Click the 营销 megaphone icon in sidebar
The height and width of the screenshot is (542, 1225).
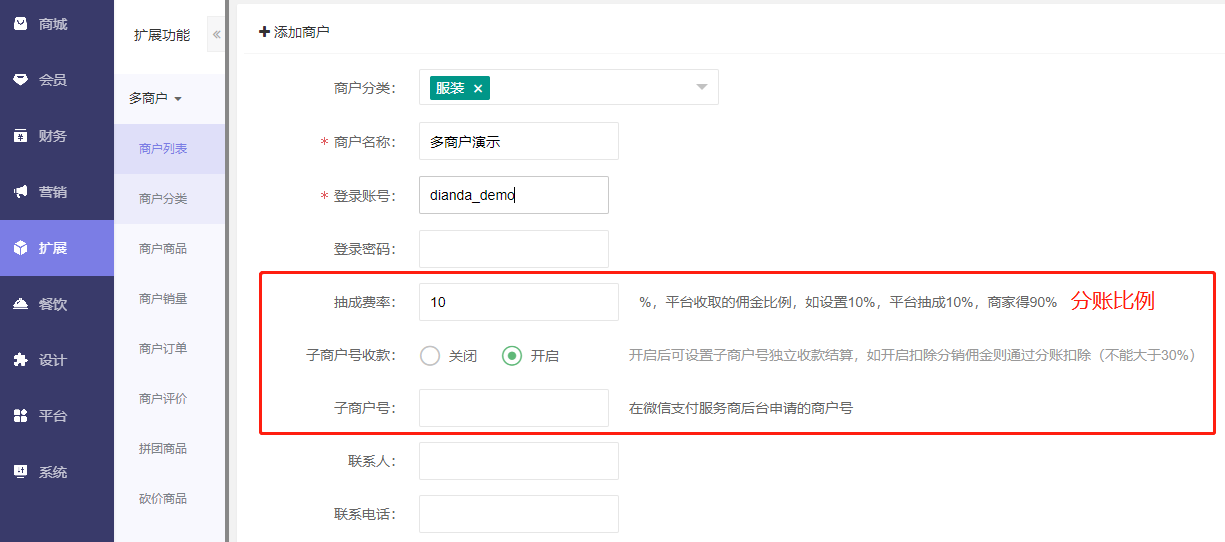[20, 192]
